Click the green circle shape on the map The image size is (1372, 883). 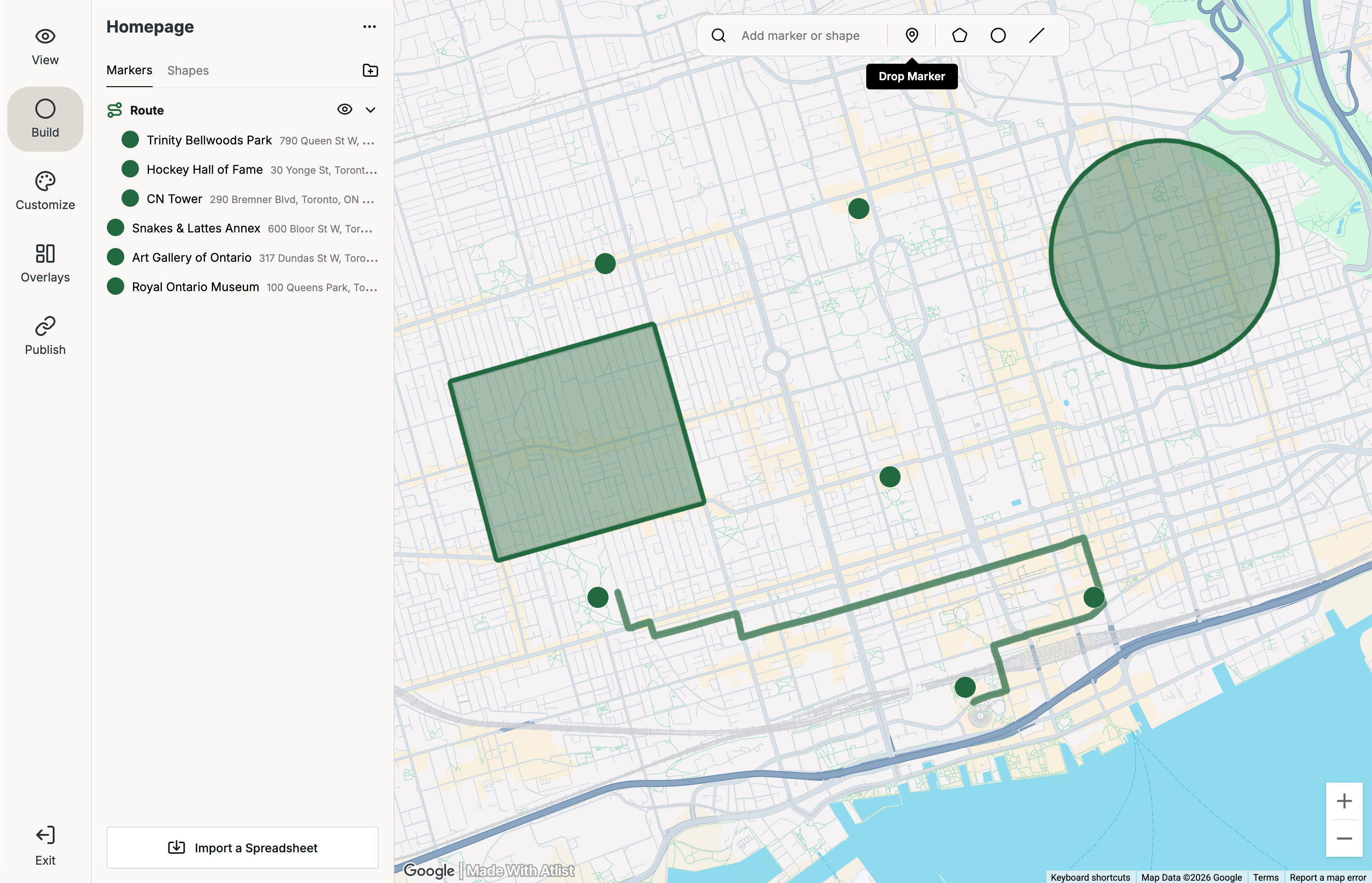[x=1164, y=253]
